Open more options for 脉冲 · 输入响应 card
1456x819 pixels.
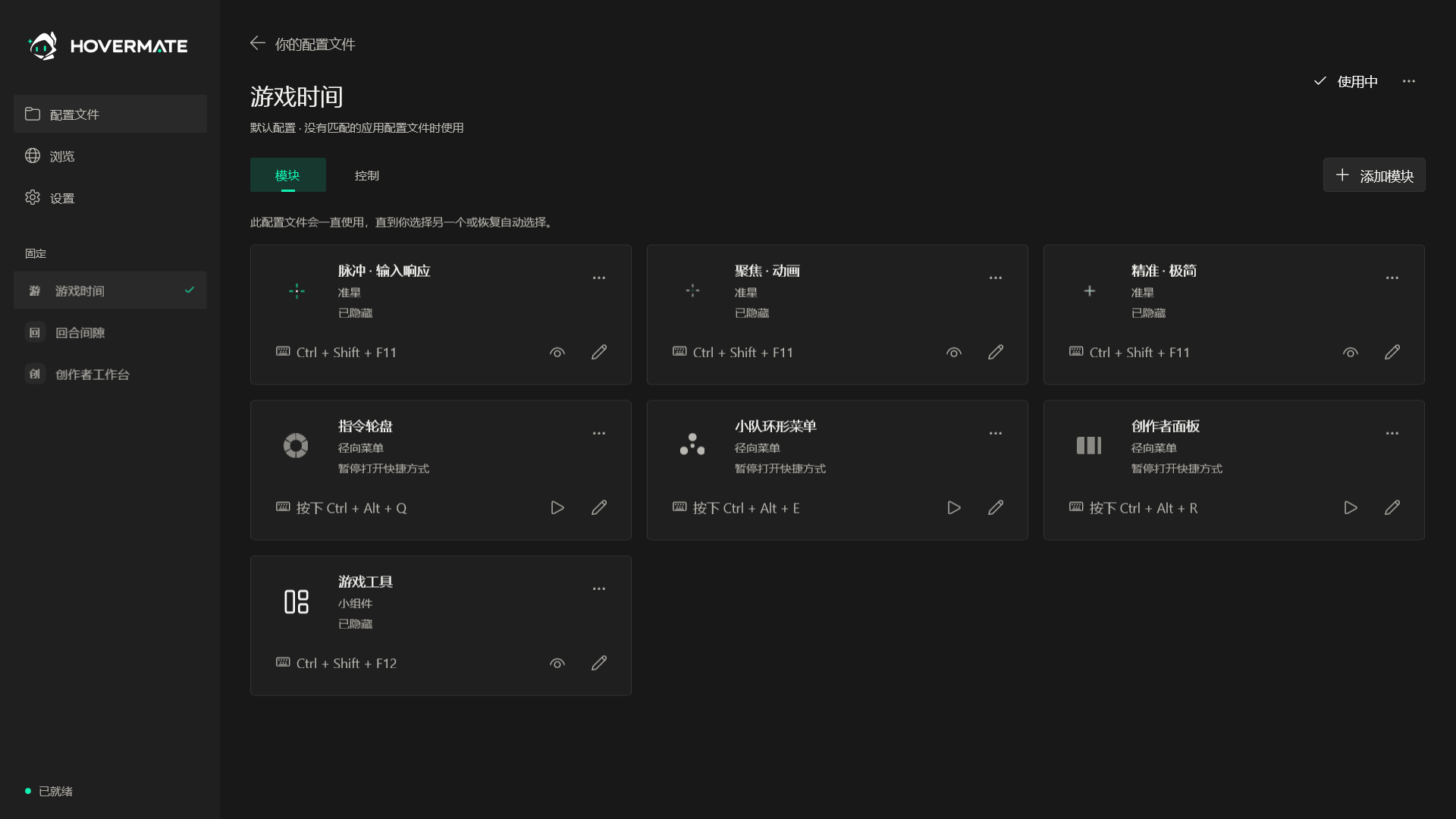599,278
